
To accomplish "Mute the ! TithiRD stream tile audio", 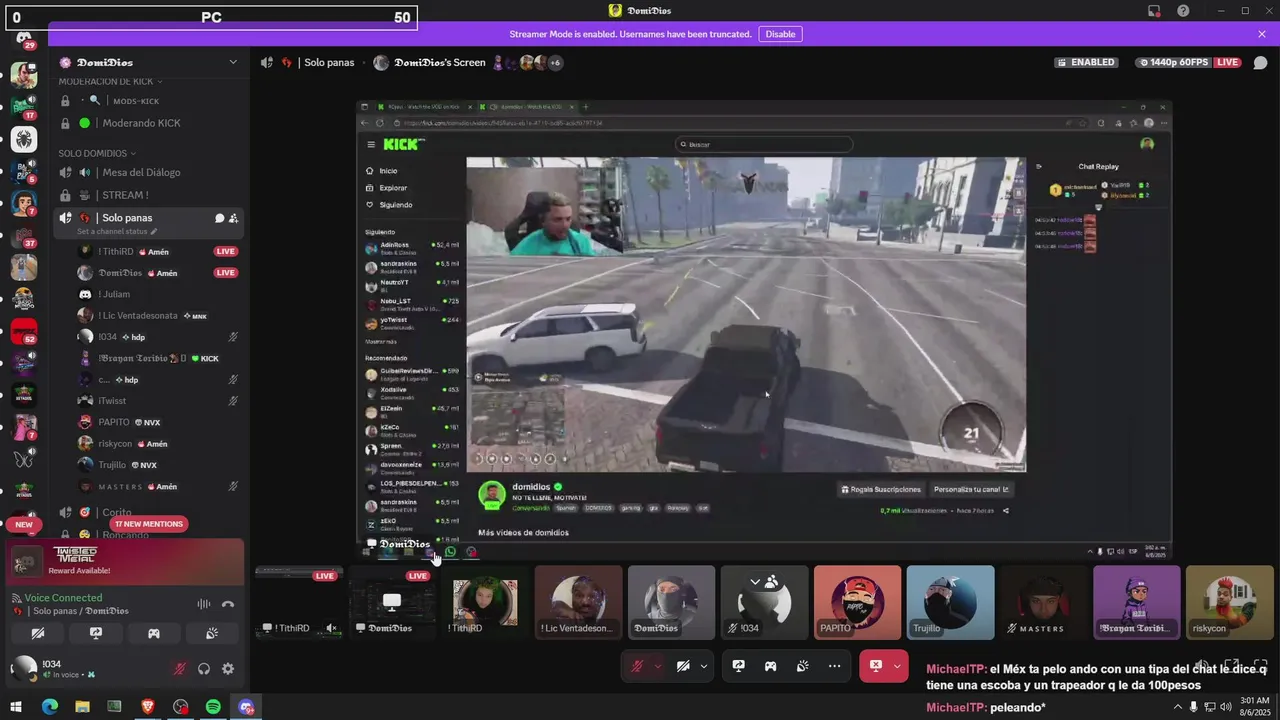I will [x=331, y=628].
